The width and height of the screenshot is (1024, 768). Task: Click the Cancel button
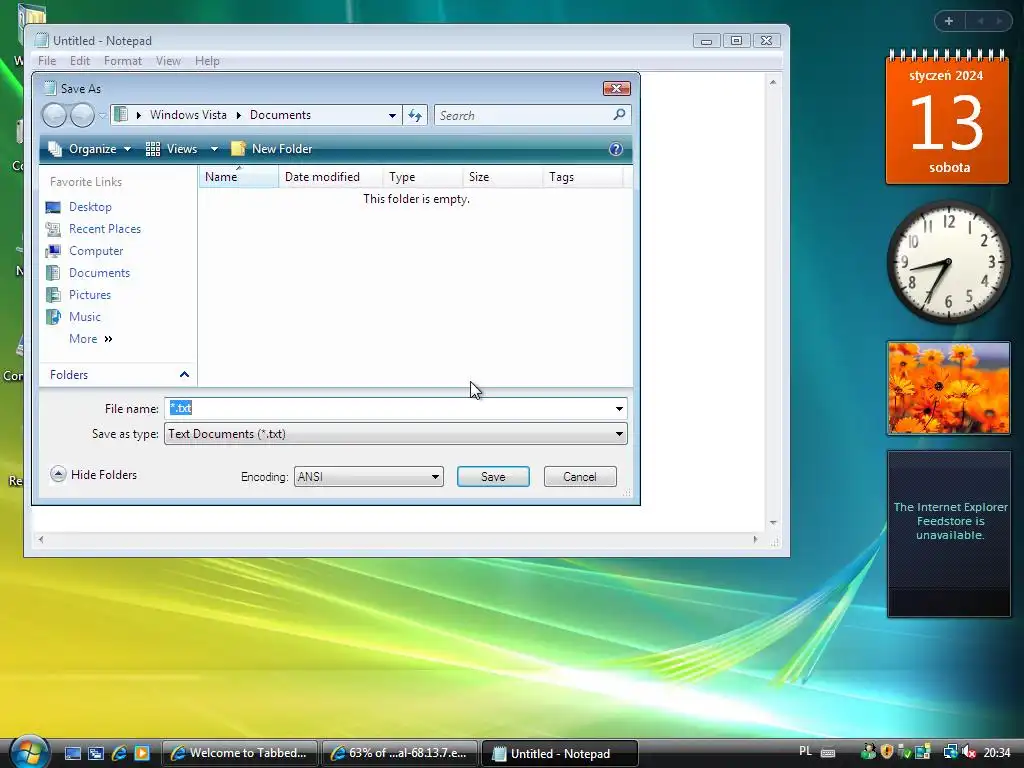(x=580, y=477)
